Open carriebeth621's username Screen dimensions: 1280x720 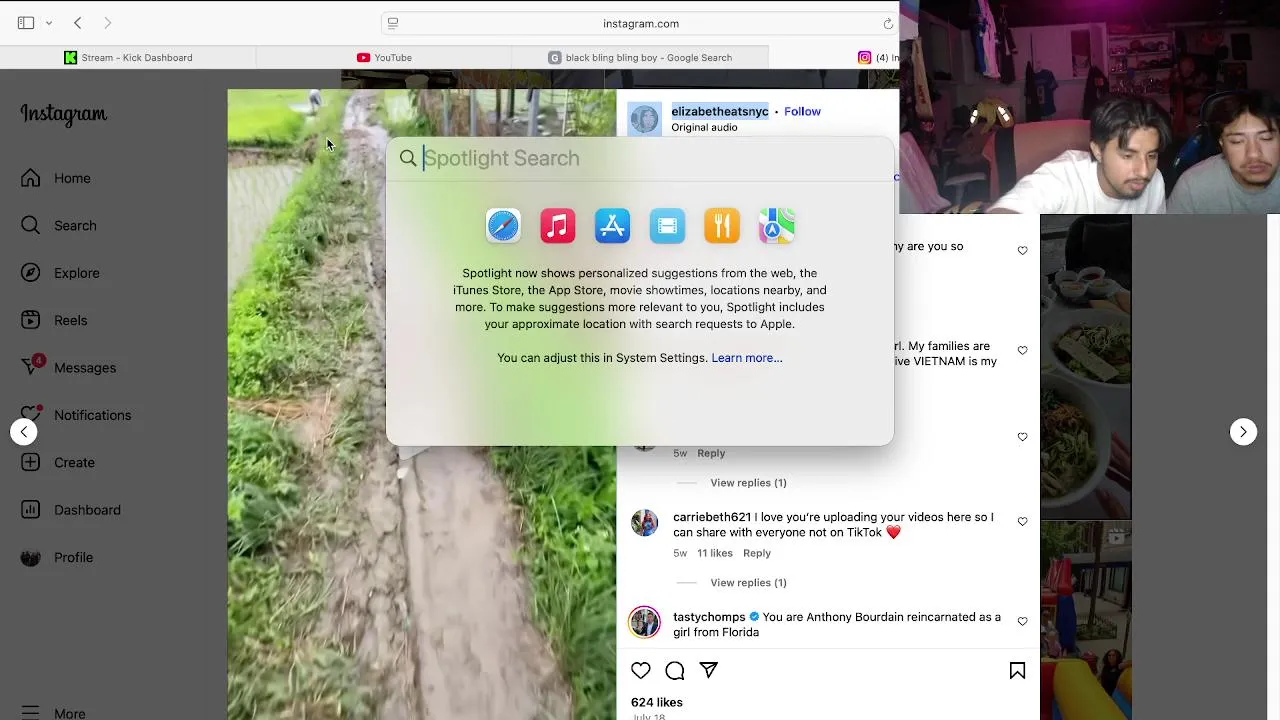712,517
